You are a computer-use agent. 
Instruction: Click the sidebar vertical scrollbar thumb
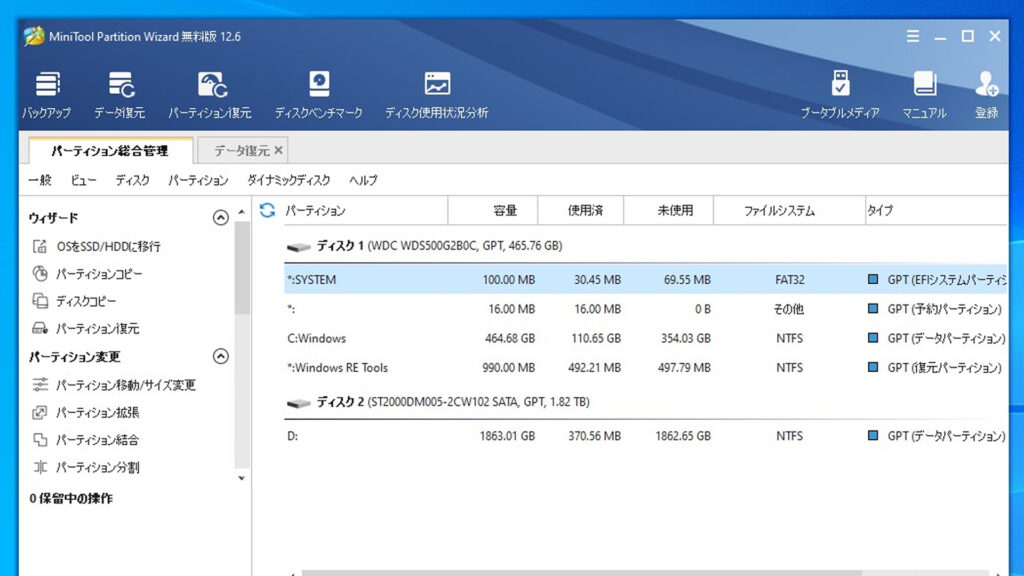tap(242, 268)
